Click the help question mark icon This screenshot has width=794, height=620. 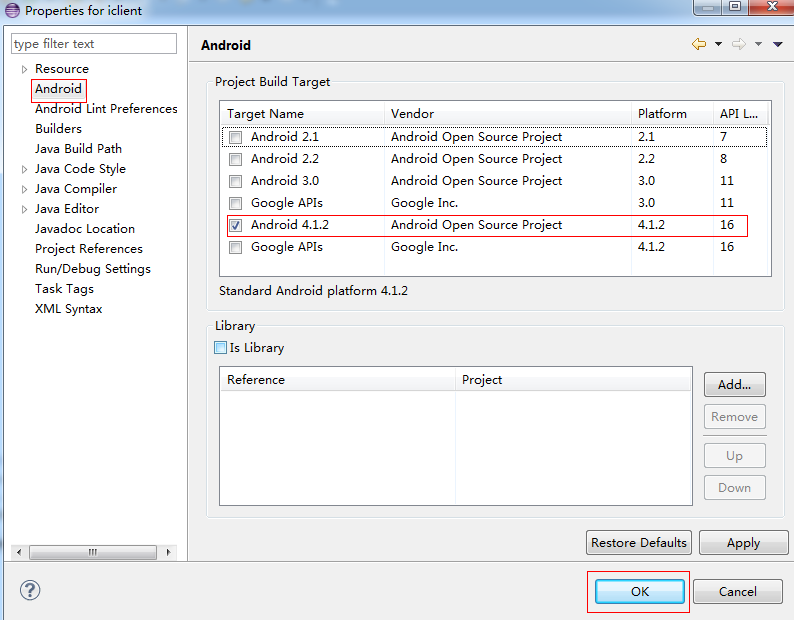pyautogui.click(x=29, y=590)
